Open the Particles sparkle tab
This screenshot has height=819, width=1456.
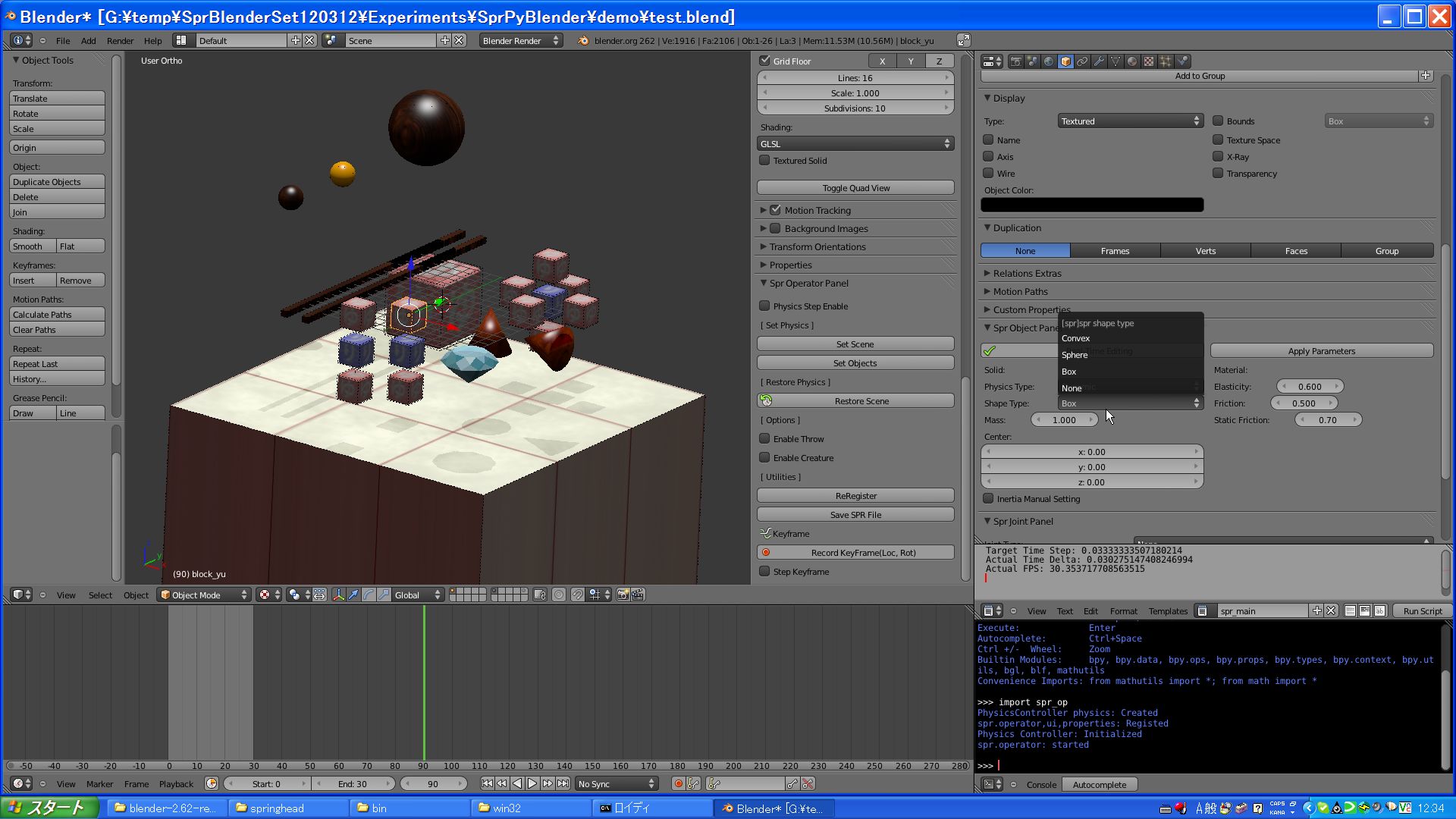(1166, 61)
